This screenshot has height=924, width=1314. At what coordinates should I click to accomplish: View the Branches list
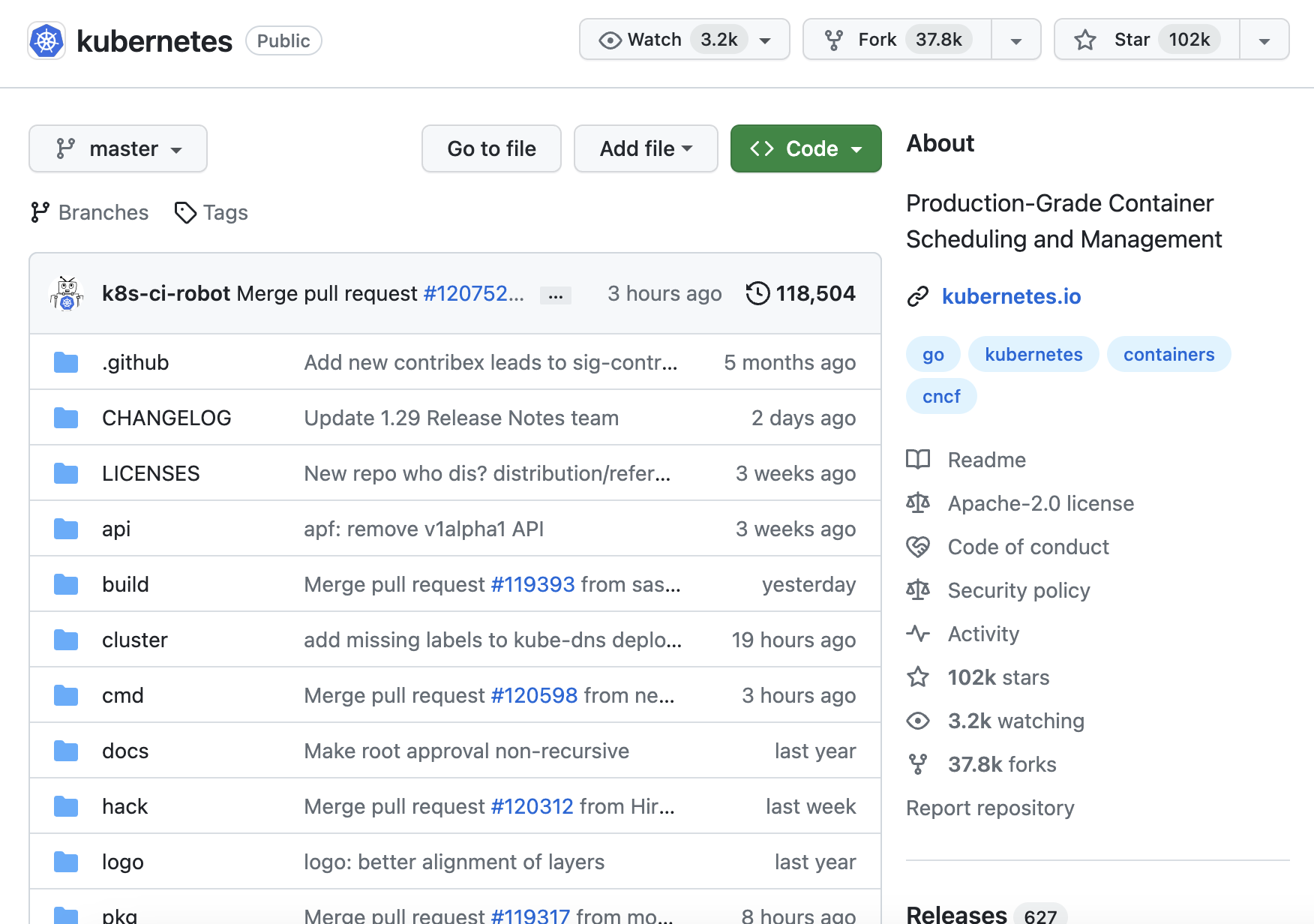(90, 212)
